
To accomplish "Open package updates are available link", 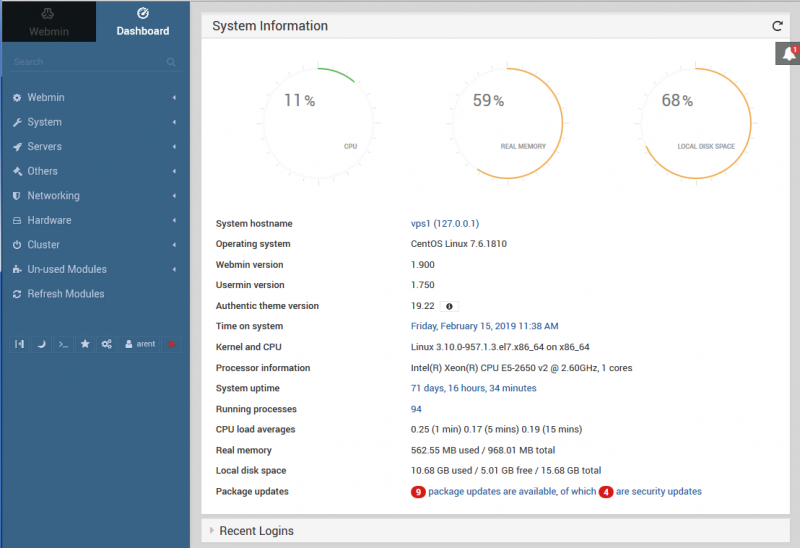I will pyautogui.click(x=512, y=491).
